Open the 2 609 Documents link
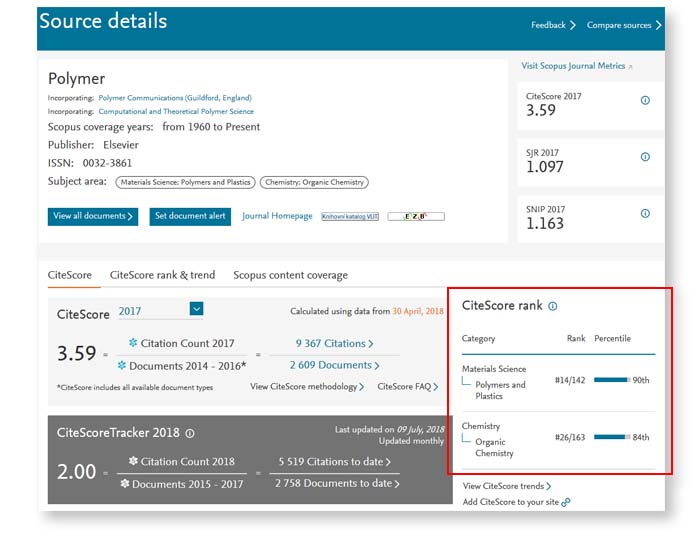This screenshot has height=541, width=700. (334, 365)
